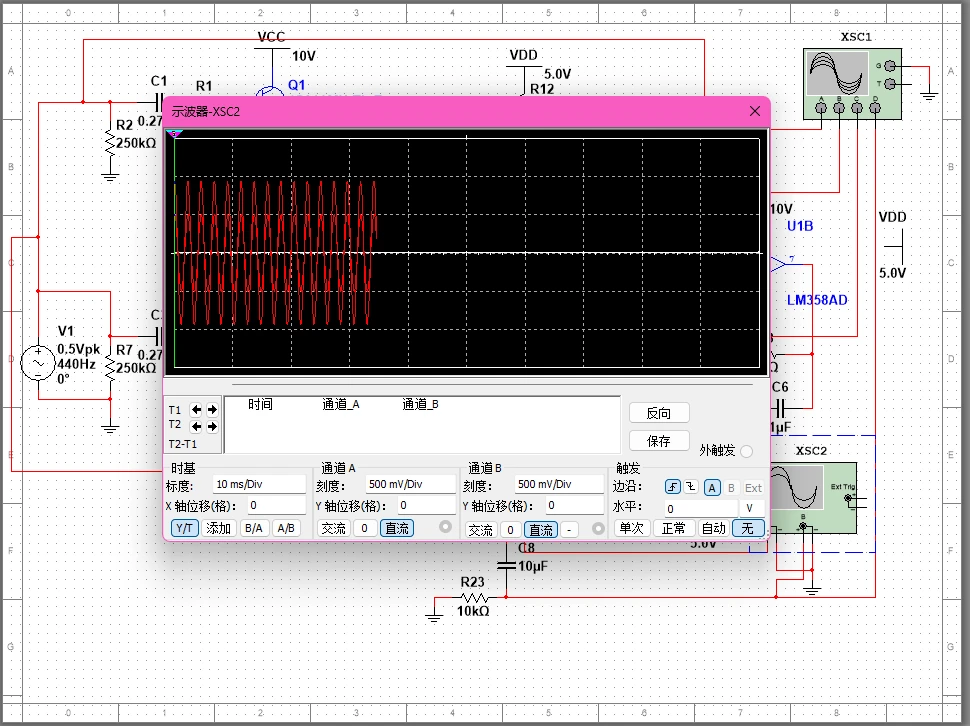This screenshot has height=726, width=970.
Task: Click the XSC2 oscilloscope instrument on schematic
Action: click(813, 498)
